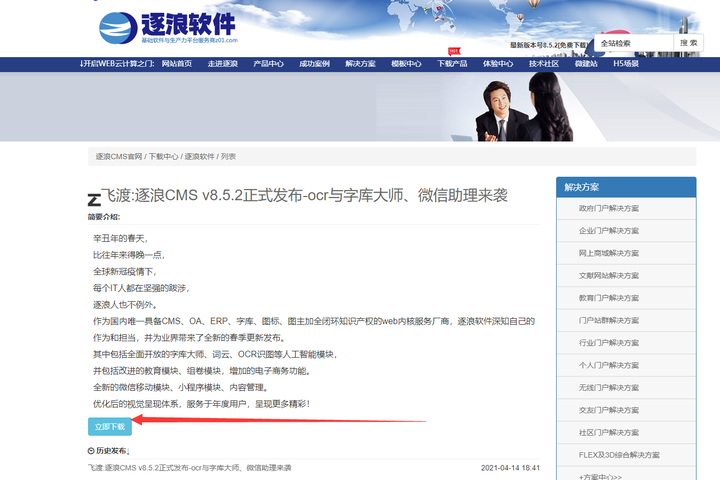The height and width of the screenshot is (480, 720).
Task: Focus the 全站检索 search input field
Action: (x=634, y=43)
